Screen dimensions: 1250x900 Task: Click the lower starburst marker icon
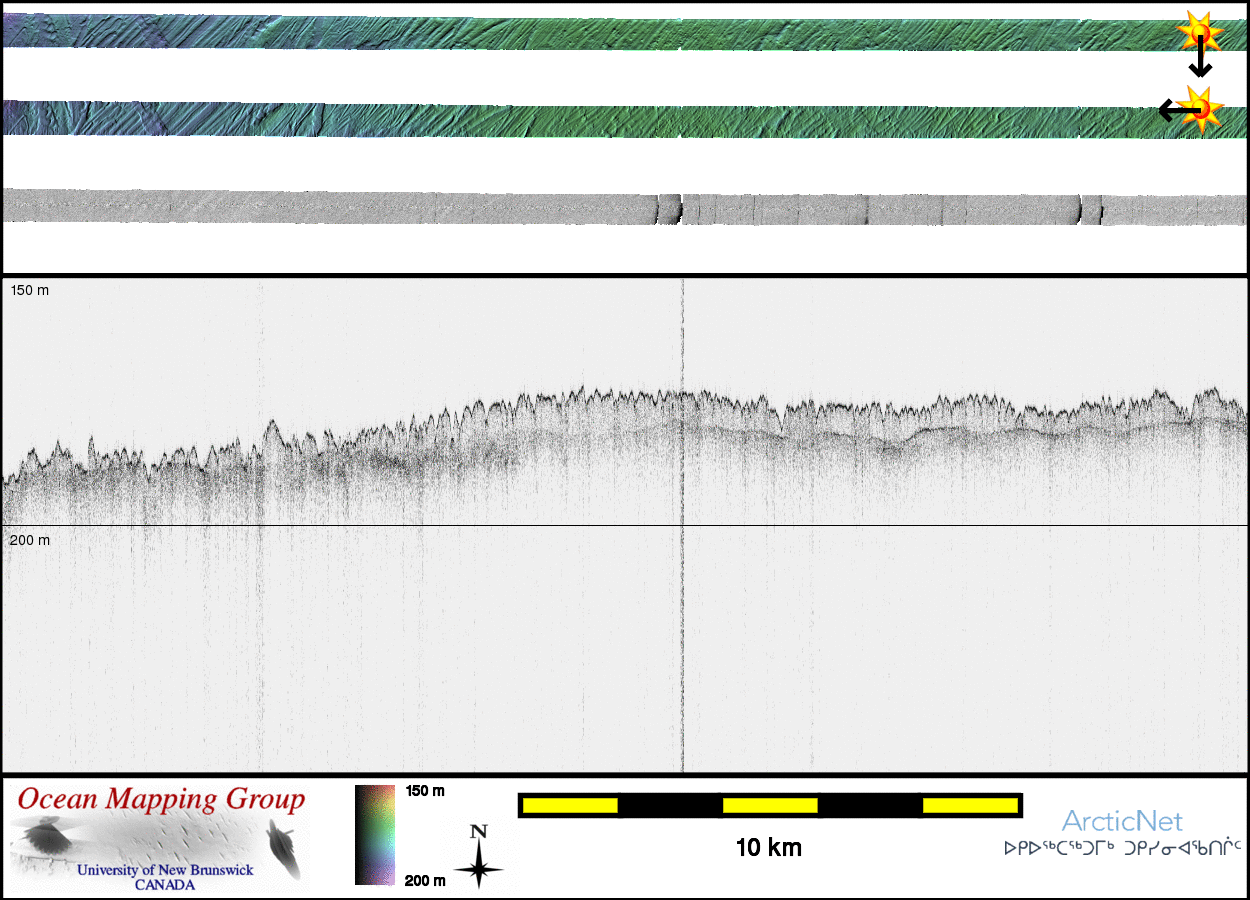coord(1198,106)
